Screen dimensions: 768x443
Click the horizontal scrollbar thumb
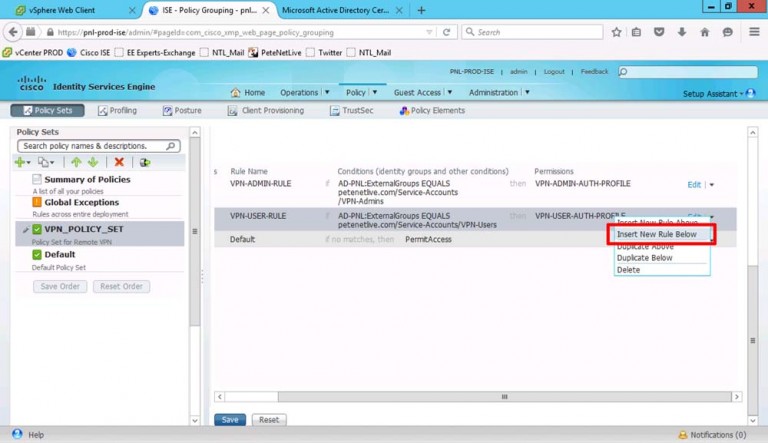point(504,396)
